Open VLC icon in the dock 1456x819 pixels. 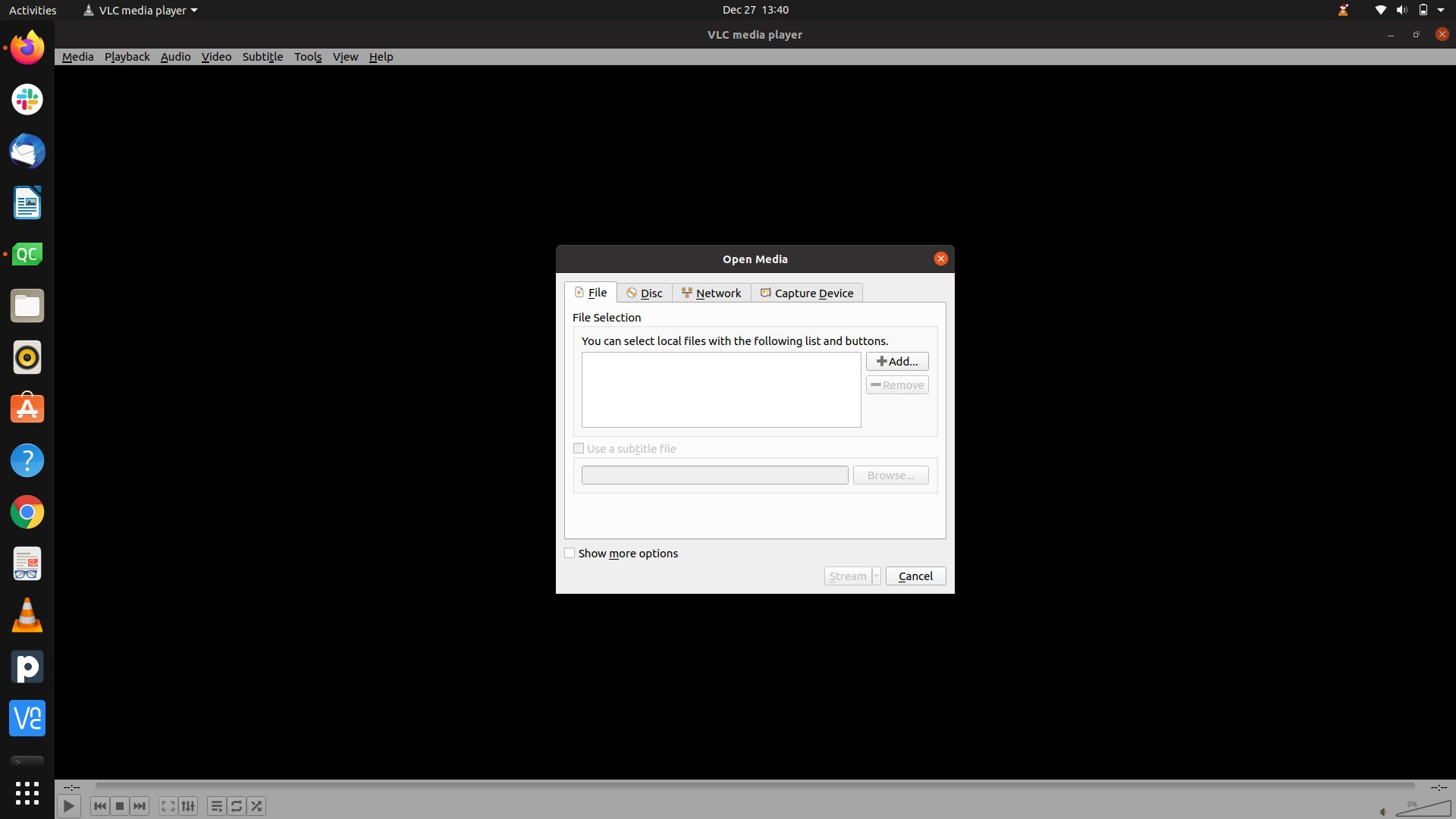pyautogui.click(x=27, y=615)
